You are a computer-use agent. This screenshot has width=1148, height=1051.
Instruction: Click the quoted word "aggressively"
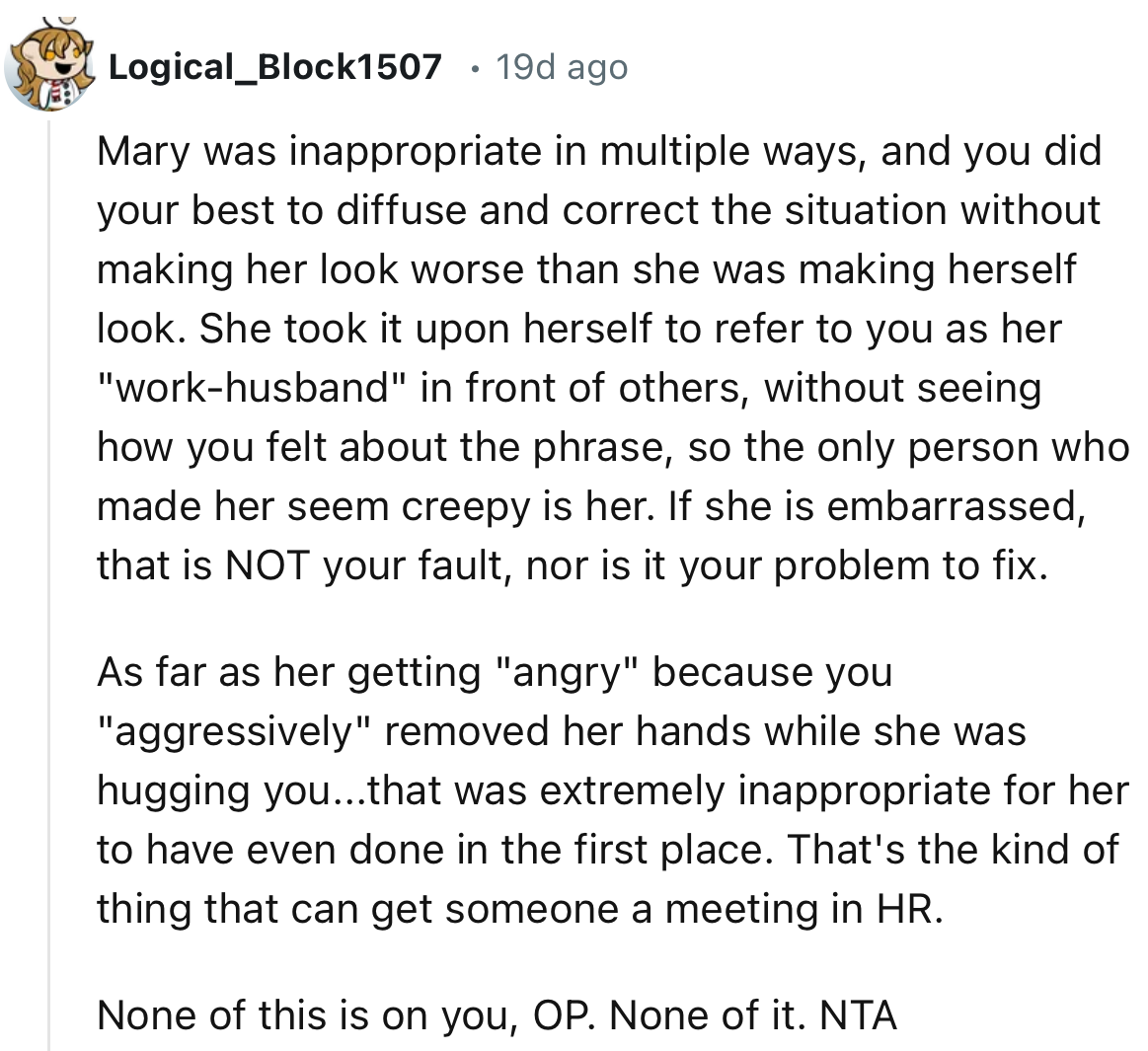tap(234, 731)
